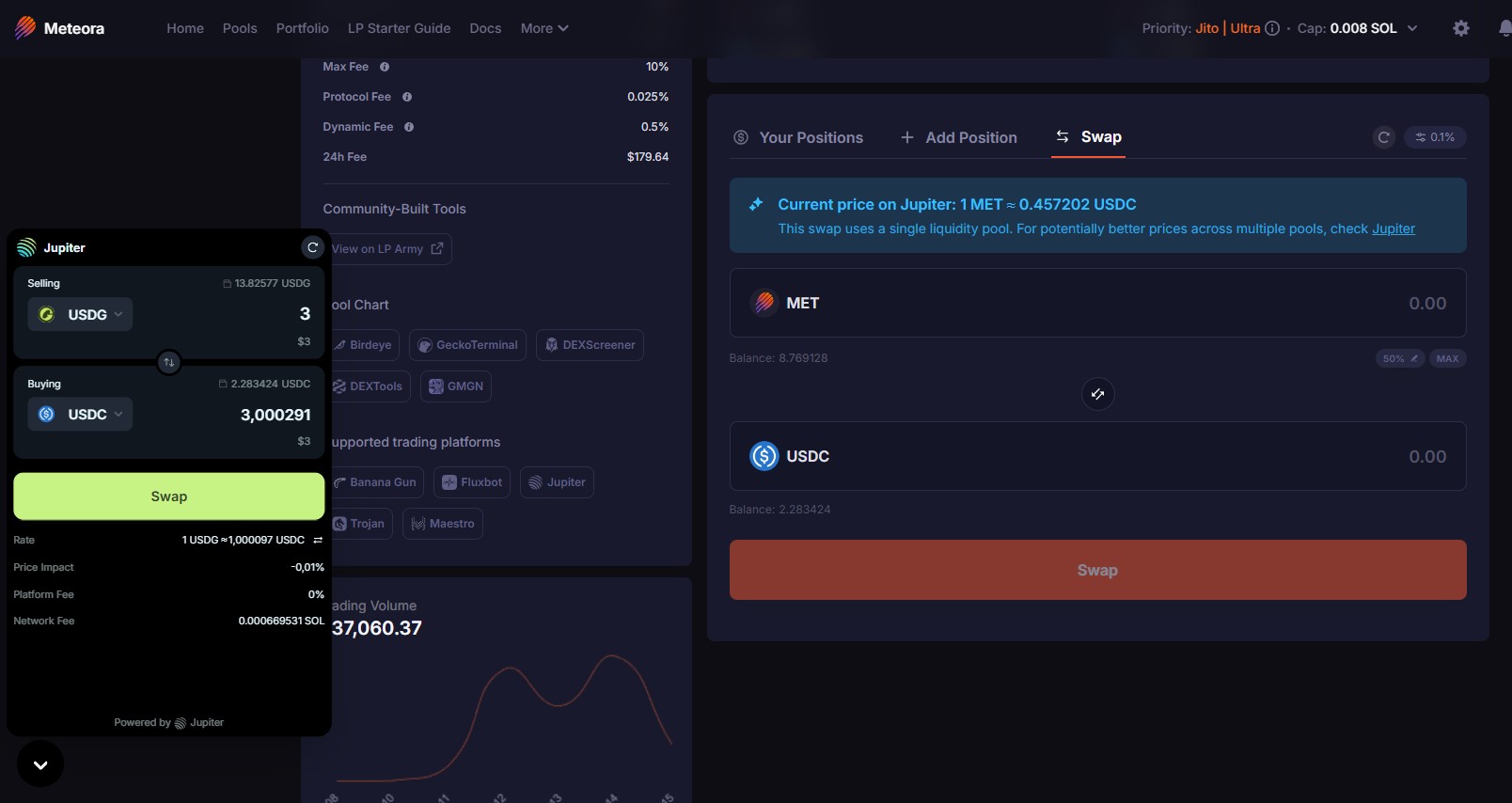Click the Network Fee value 0.000669531 SOL
The height and width of the screenshot is (803, 1512).
tap(281, 621)
